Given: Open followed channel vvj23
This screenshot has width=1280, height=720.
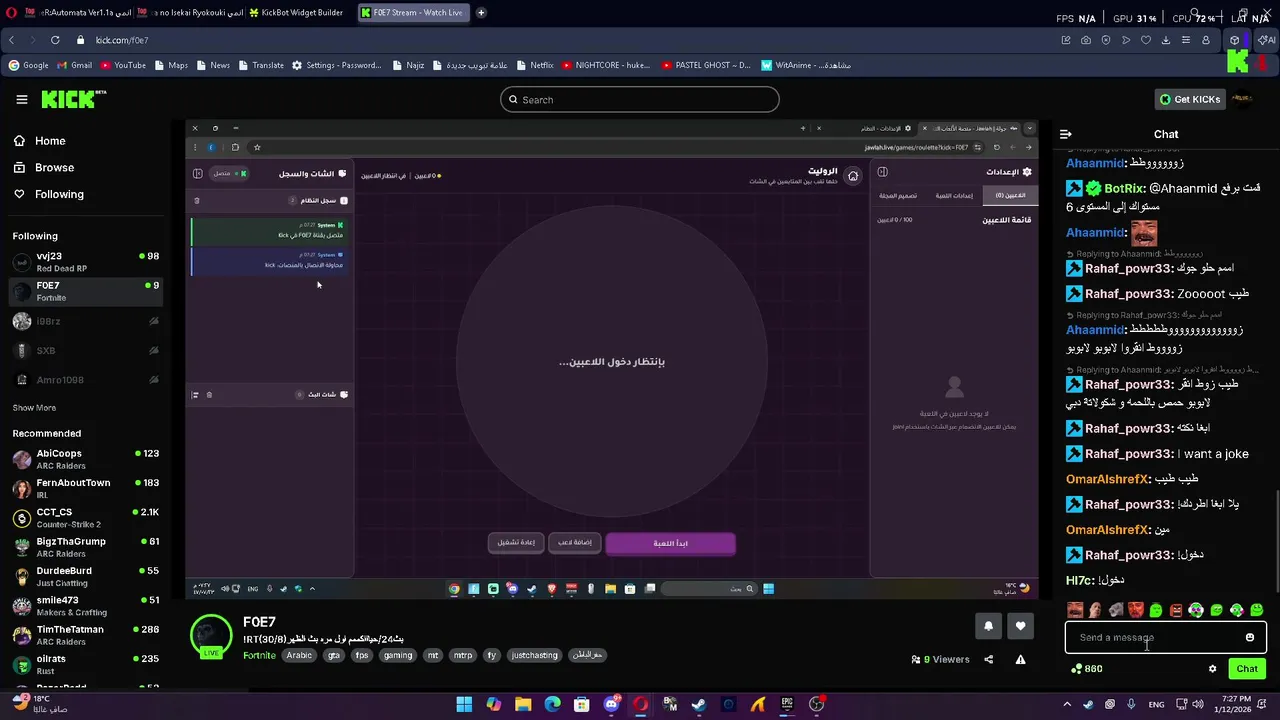Looking at the screenshot, I should [x=85, y=262].
